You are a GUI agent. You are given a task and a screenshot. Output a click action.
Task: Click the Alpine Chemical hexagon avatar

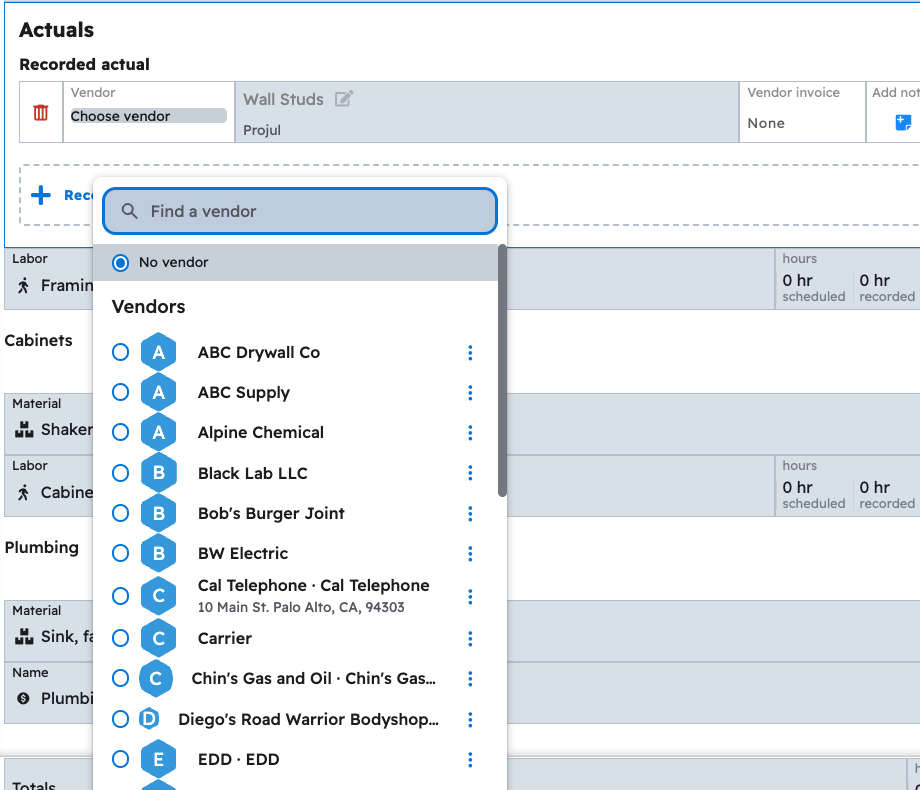[158, 433]
